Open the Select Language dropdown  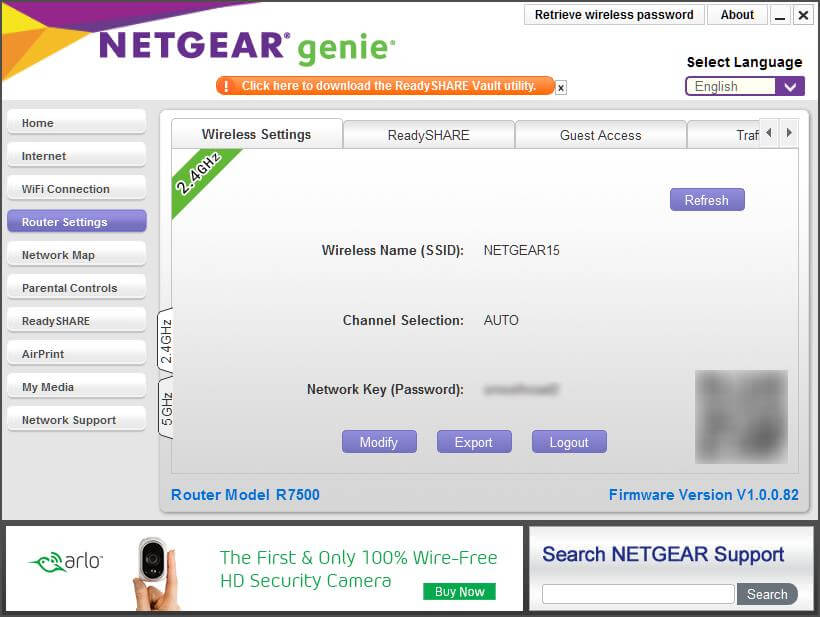coord(745,86)
